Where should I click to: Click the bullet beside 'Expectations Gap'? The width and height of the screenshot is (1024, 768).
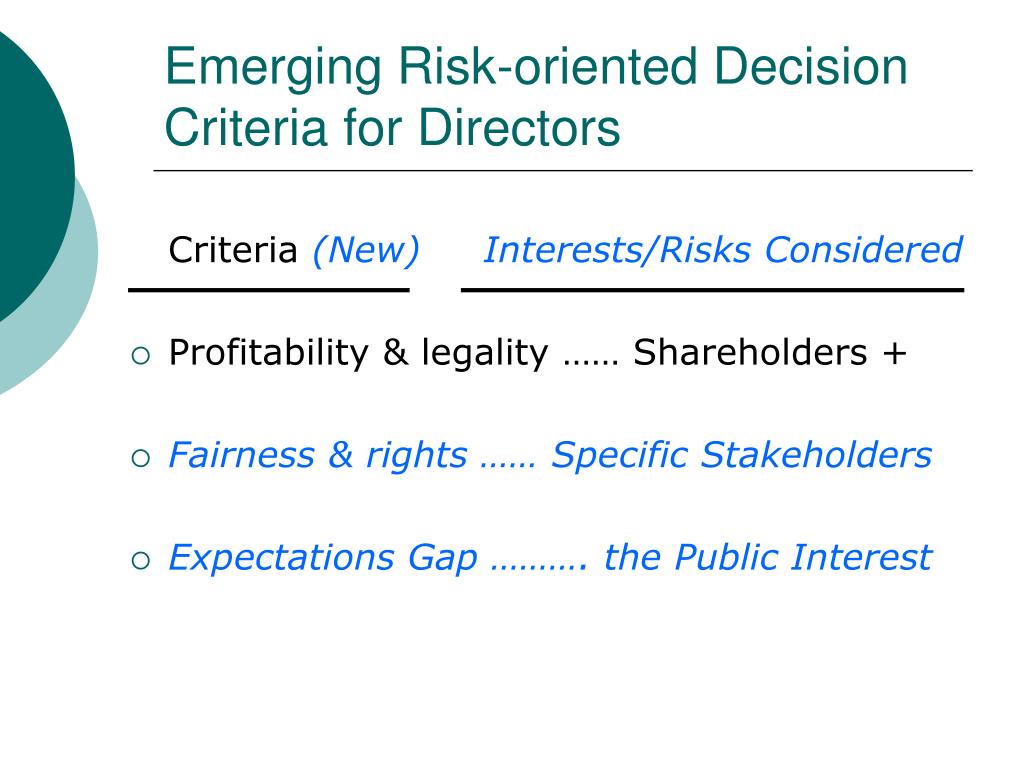point(140,561)
